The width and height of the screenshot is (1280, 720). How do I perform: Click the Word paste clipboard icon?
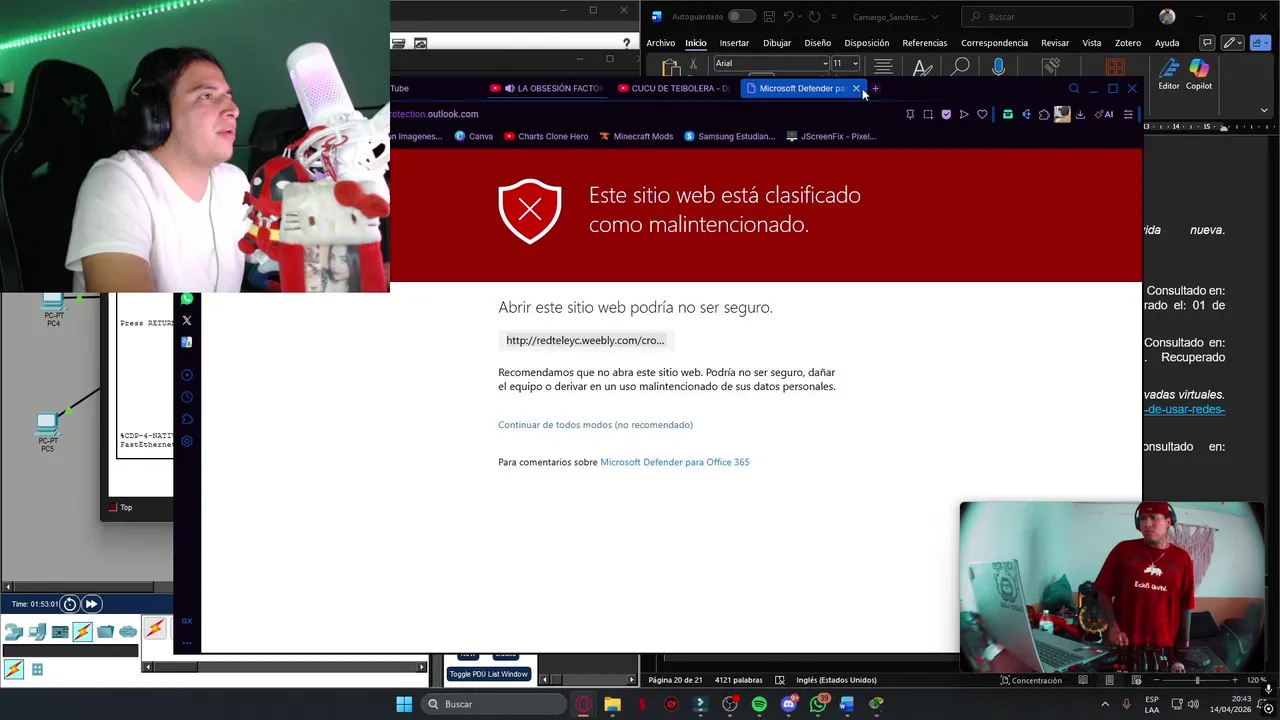click(670, 67)
